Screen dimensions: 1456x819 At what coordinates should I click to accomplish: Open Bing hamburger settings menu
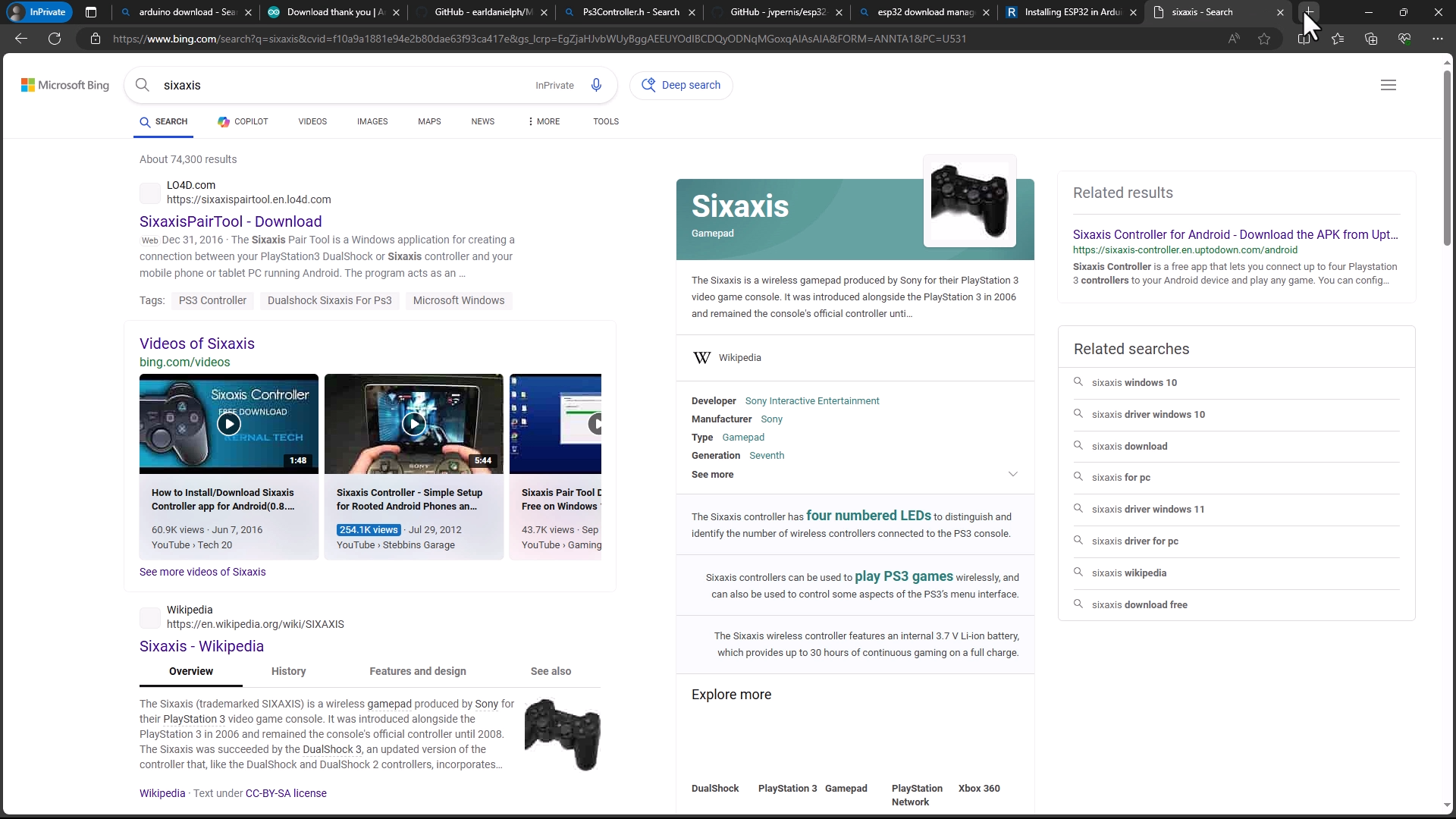click(x=1389, y=85)
